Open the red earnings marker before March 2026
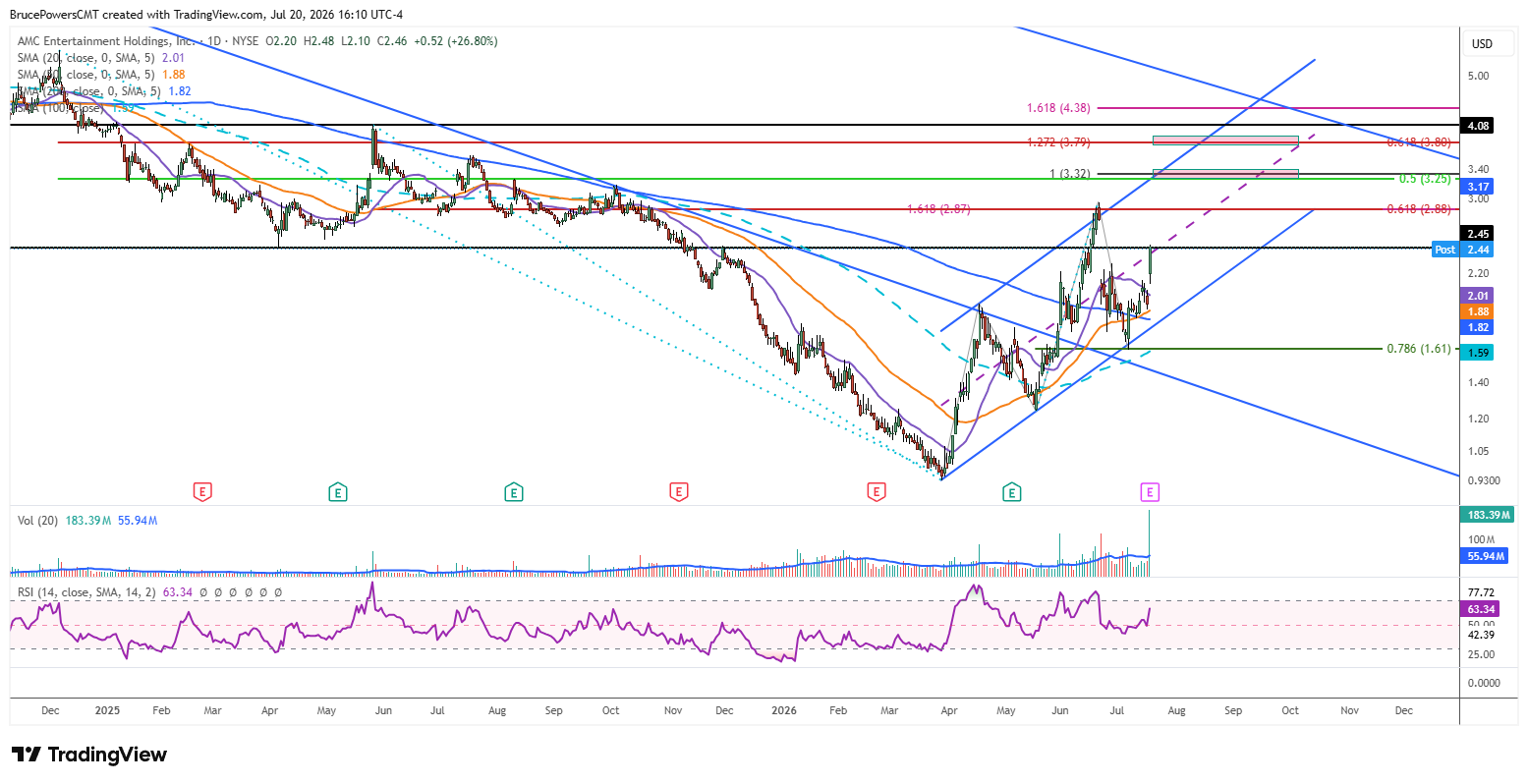 tap(877, 491)
